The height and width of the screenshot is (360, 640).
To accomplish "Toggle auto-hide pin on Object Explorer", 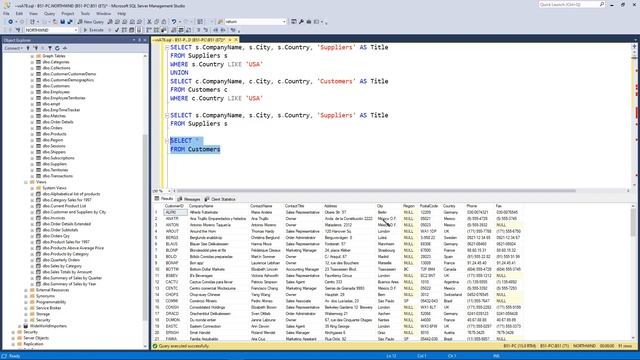I will (139, 40).
